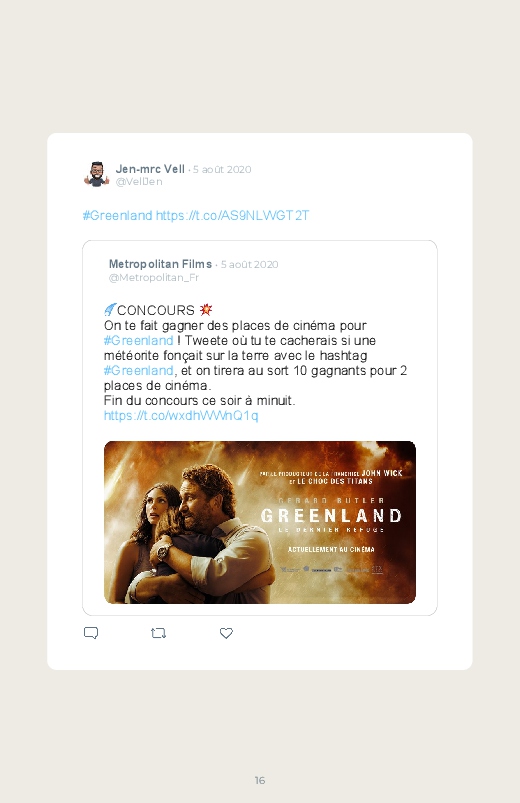Open Metropolitan Films profile name
This screenshot has width=520, height=803.
point(160,264)
